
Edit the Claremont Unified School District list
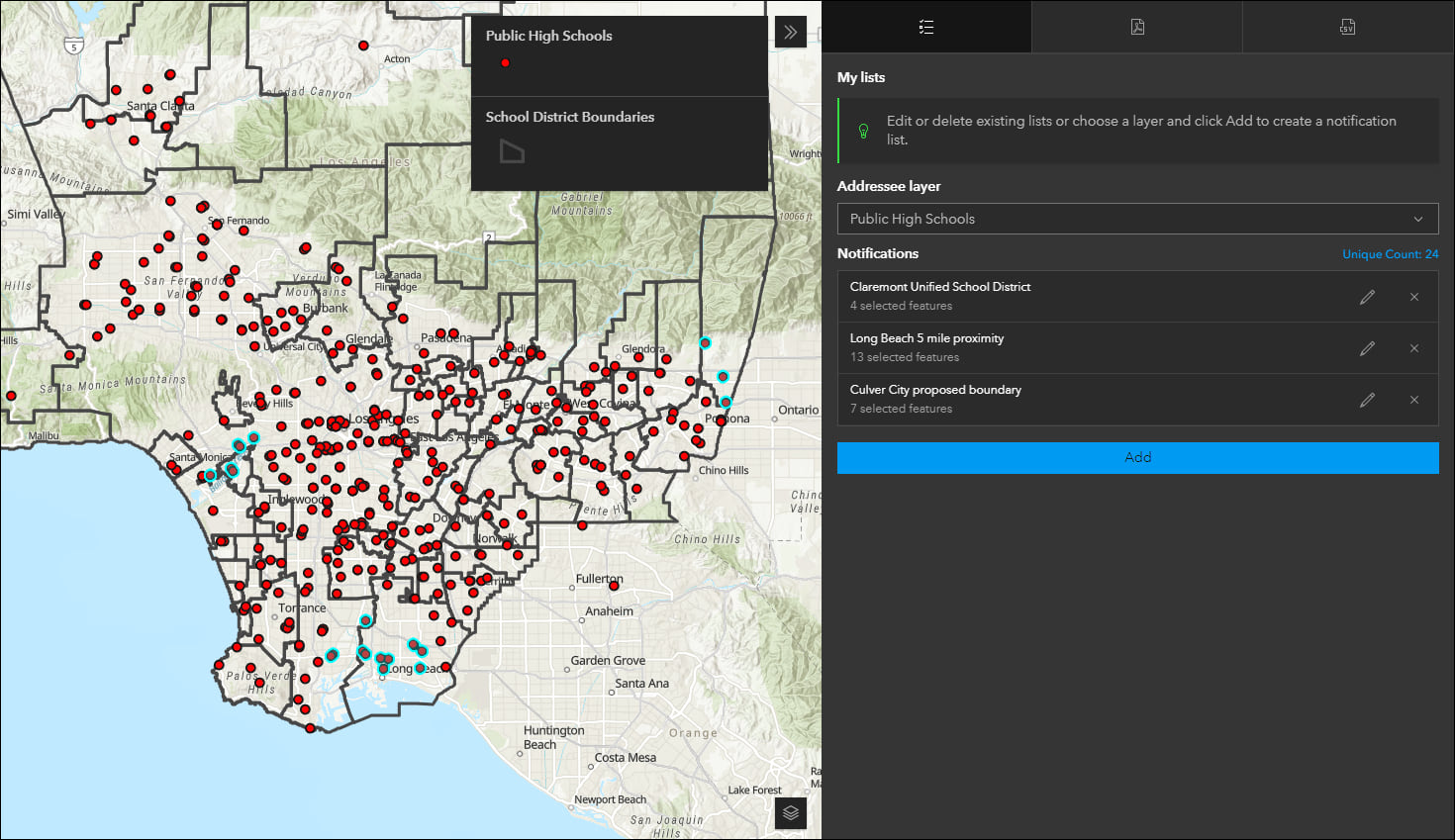[1367, 297]
